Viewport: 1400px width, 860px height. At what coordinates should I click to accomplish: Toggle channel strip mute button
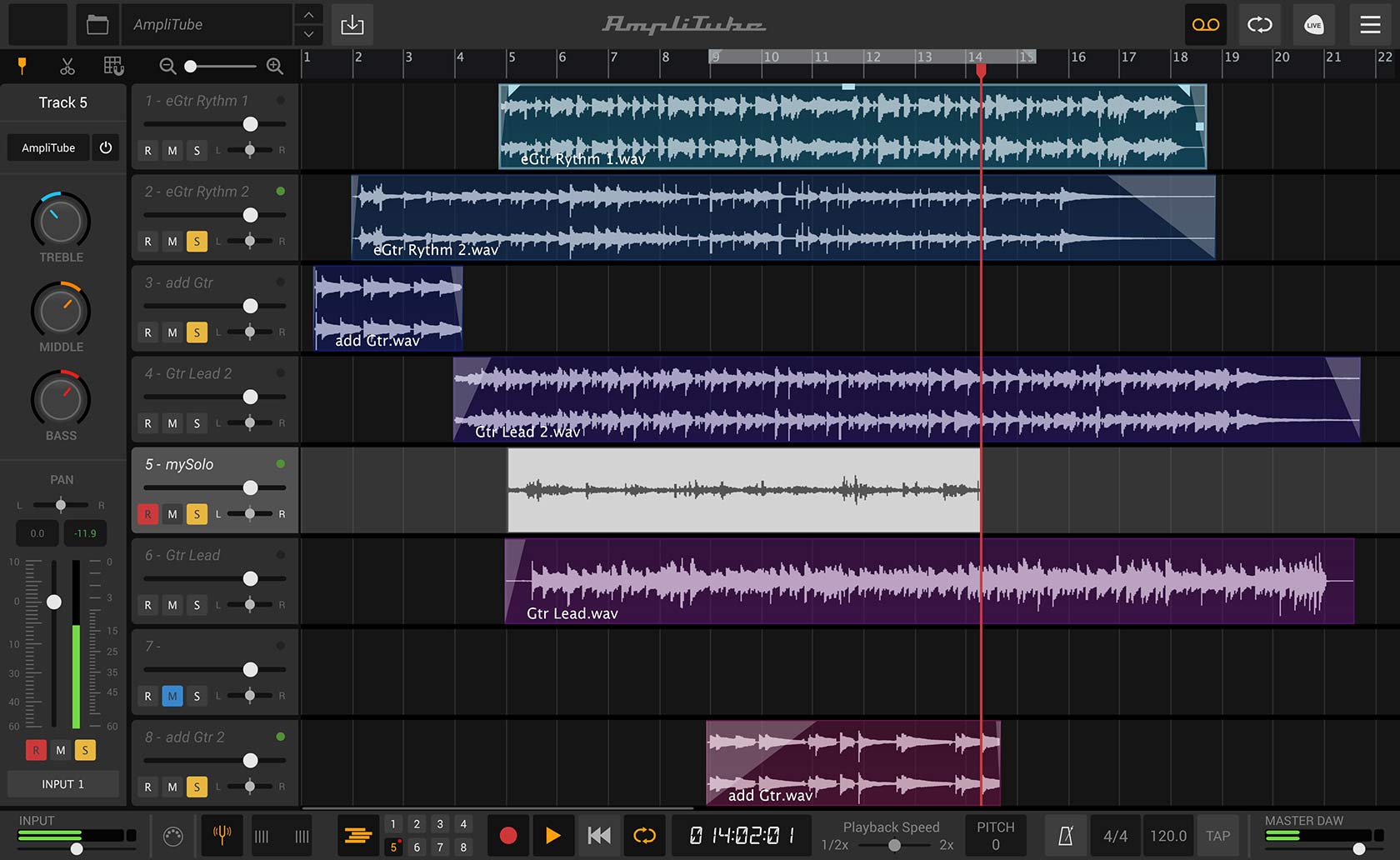[x=60, y=750]
